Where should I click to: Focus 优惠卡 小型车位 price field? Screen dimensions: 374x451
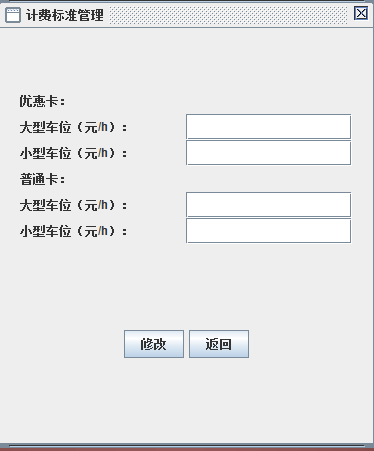268,153
